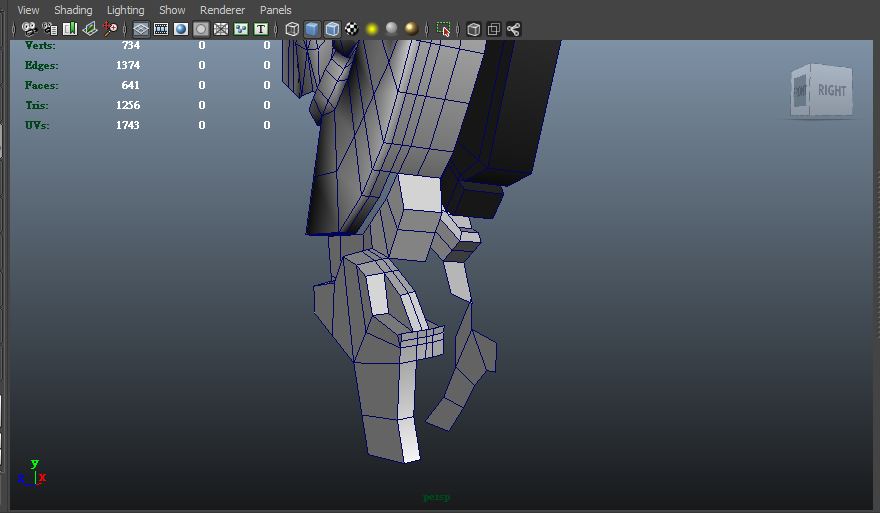Click the 'Faces:' HUD label

[42, 85]
